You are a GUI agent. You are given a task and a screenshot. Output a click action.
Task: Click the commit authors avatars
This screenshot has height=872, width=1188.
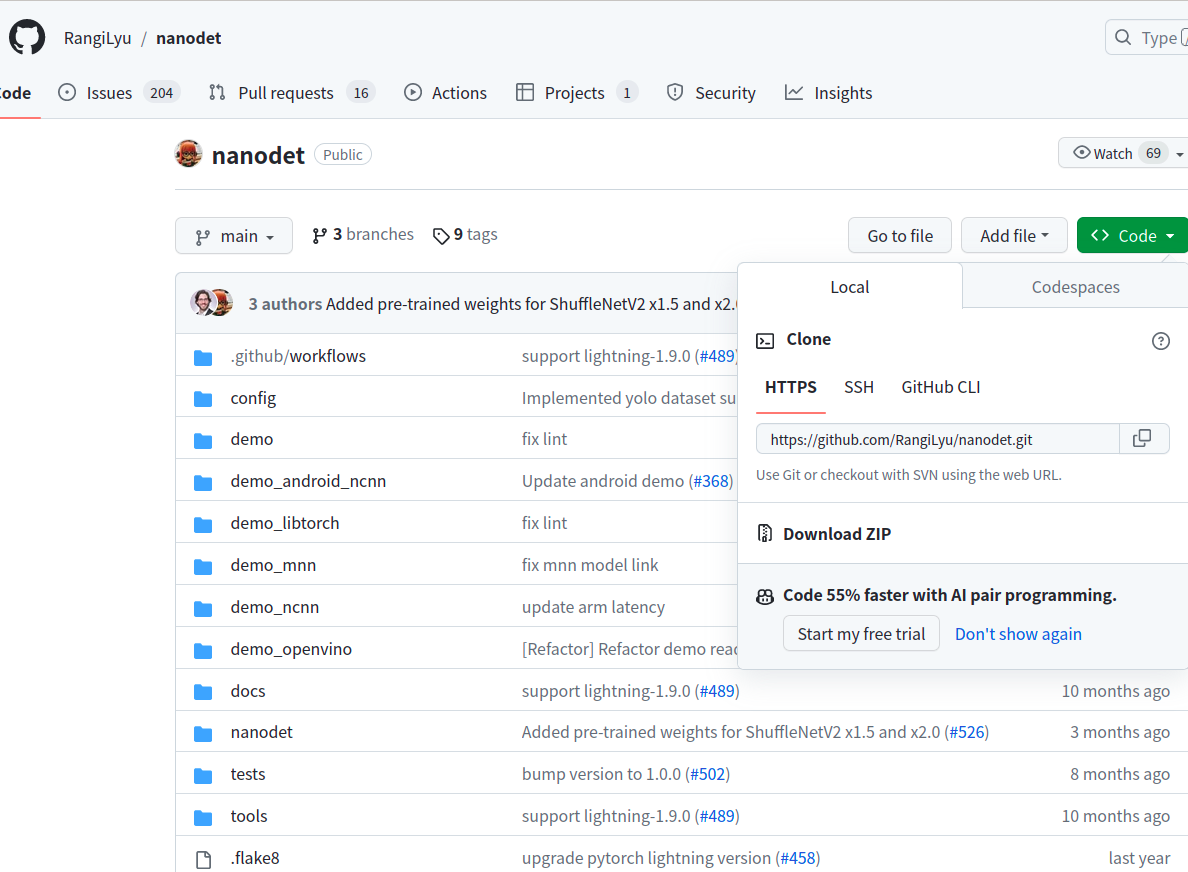pyautogui.click(x=211, y=302)
